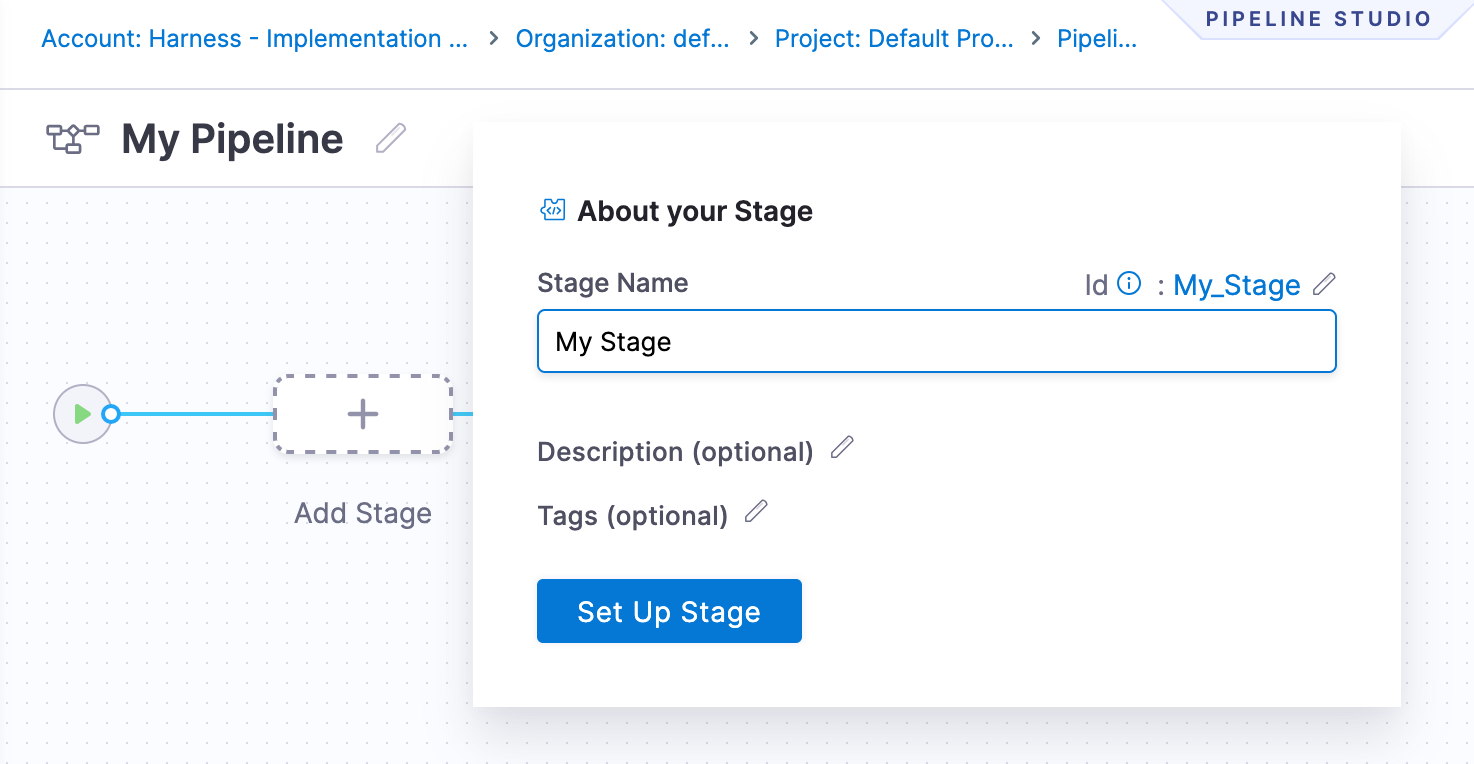Select the My_Stage Id link text
Screen dimensions: 1474x764
1237,286
